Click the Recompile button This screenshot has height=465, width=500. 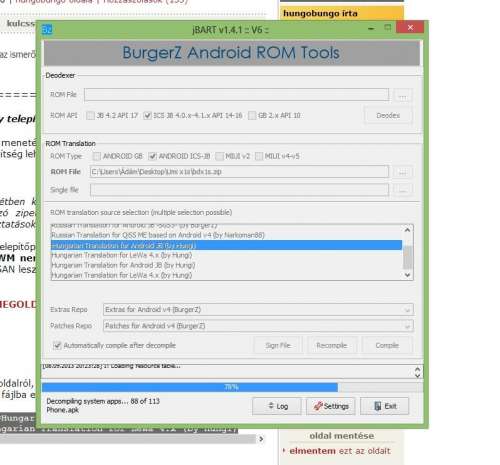point(332,345)
